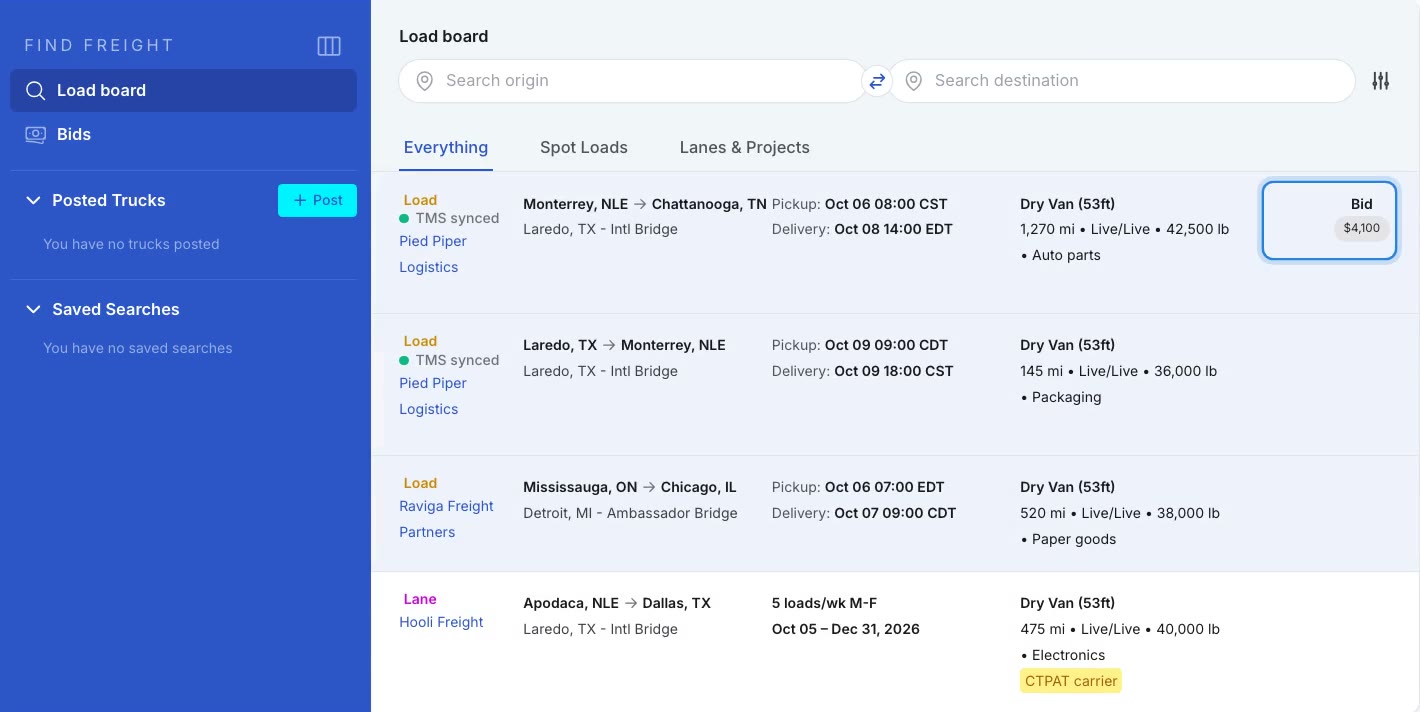1420x712 pixels.
Task: Open the Lanes & Projects tab
Action: pyautogui.click(x=744, y=147)
